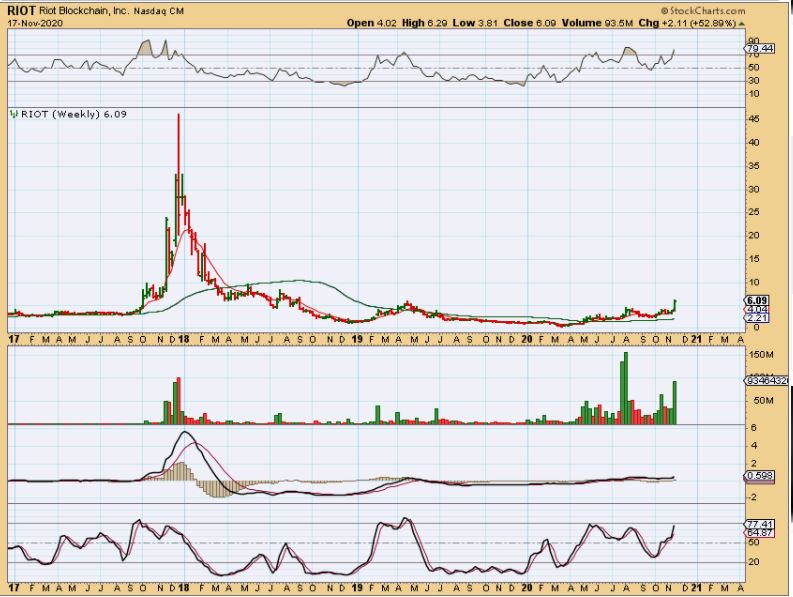Screen dimensions: 793x597
Task: Click the 150M volume axis label
Action: [761, 355]
